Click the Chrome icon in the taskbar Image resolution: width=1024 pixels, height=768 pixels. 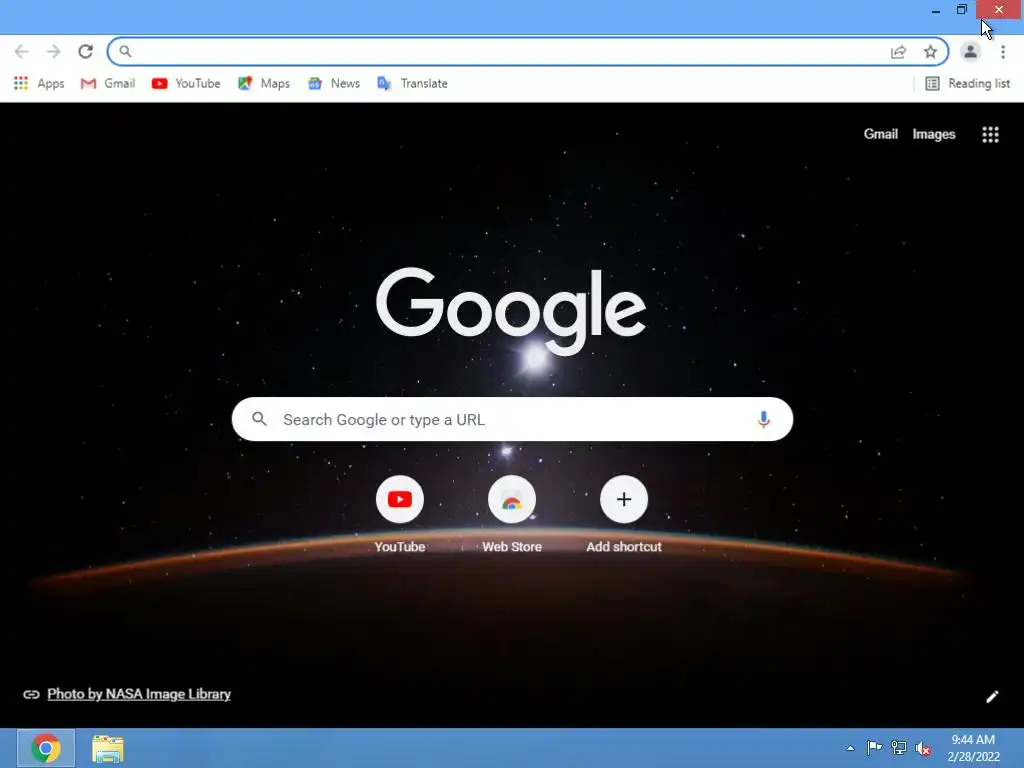click(x=46, y=748)
